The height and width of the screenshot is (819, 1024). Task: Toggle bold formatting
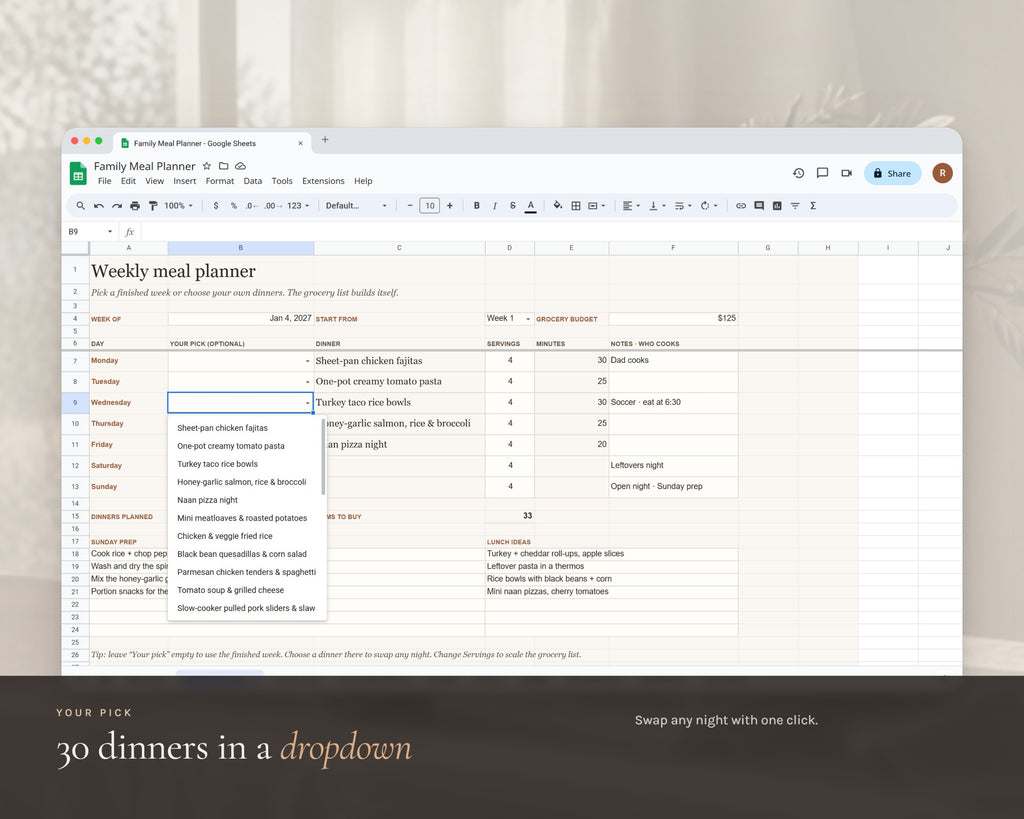[477, 206]
